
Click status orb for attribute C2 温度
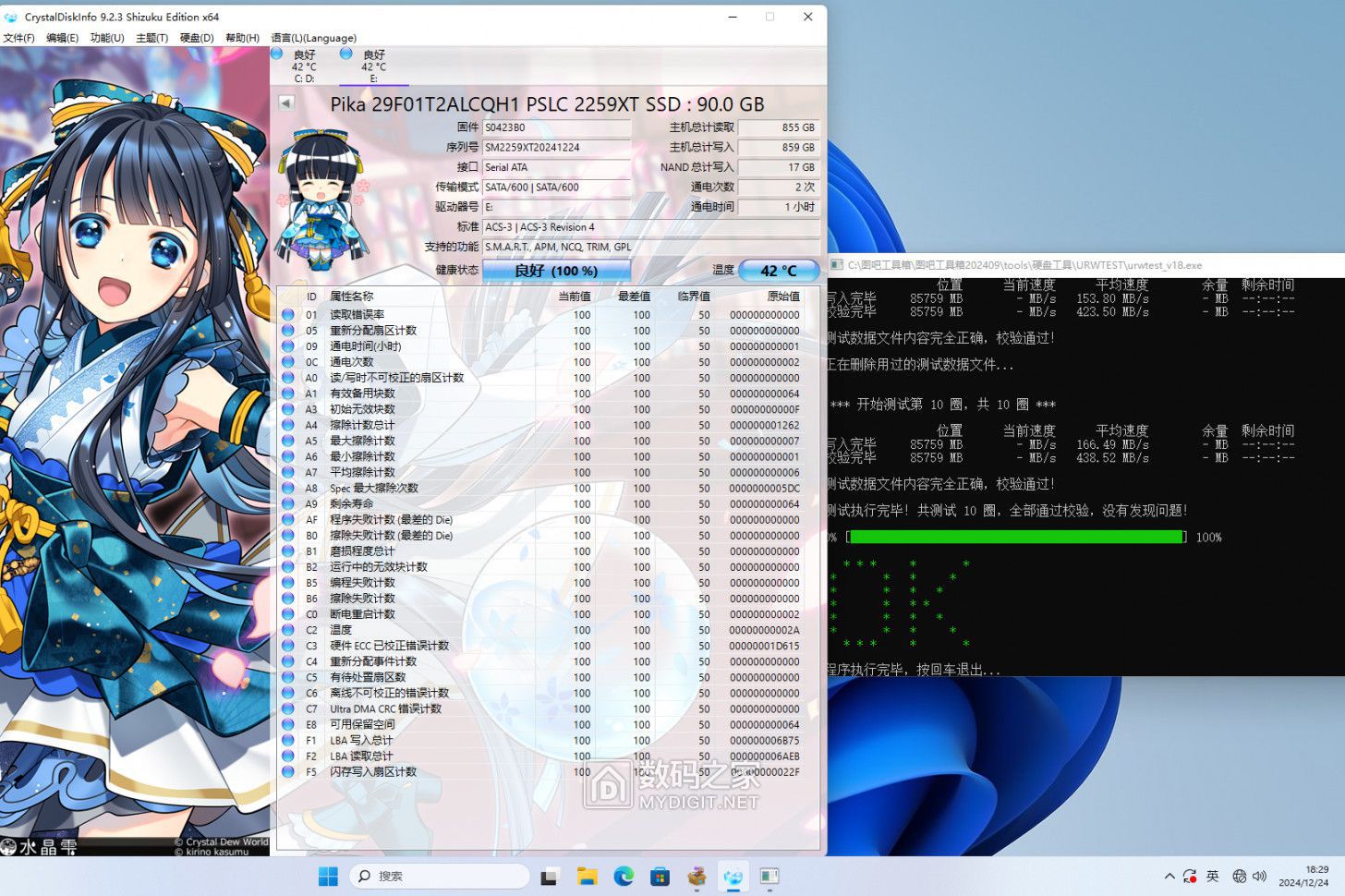(288, 630)
